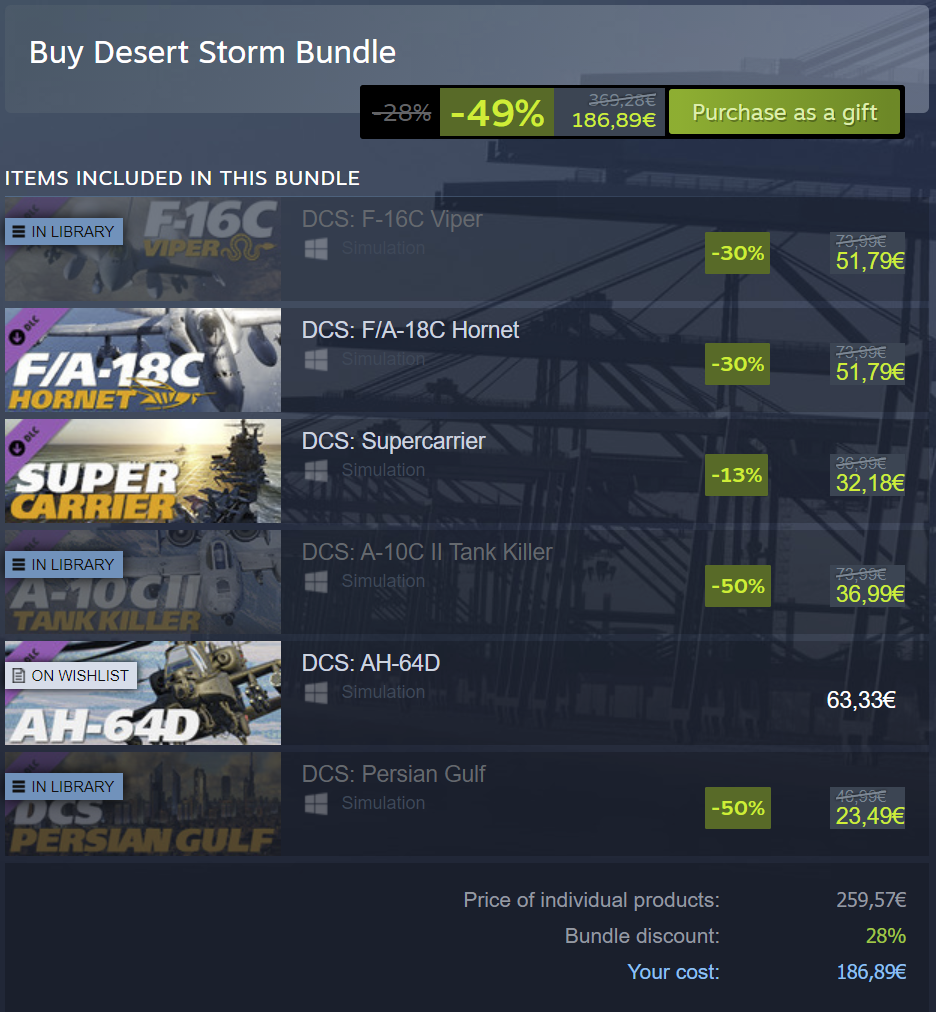
Task: Open the DCS: AH-64D title link
Action: point(371,663)
